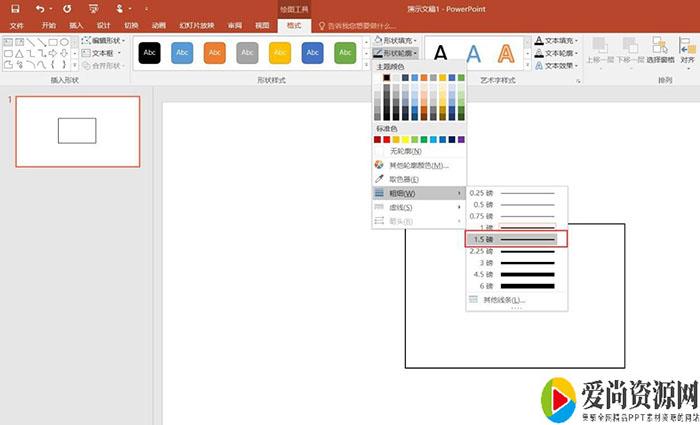The height and width of the screenshot is (425, 700).
Task: Click the Save icon in quick access toolbar
Action: (14, 8)
